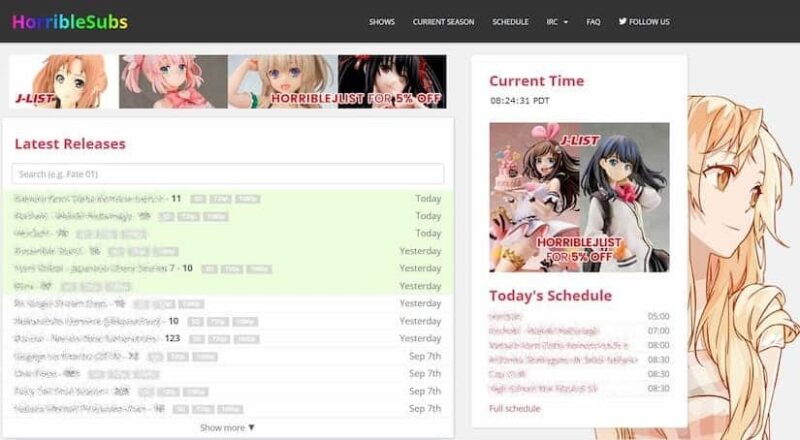Select the Current Time heading
The image size is (800, 440).
click(537, 81)
